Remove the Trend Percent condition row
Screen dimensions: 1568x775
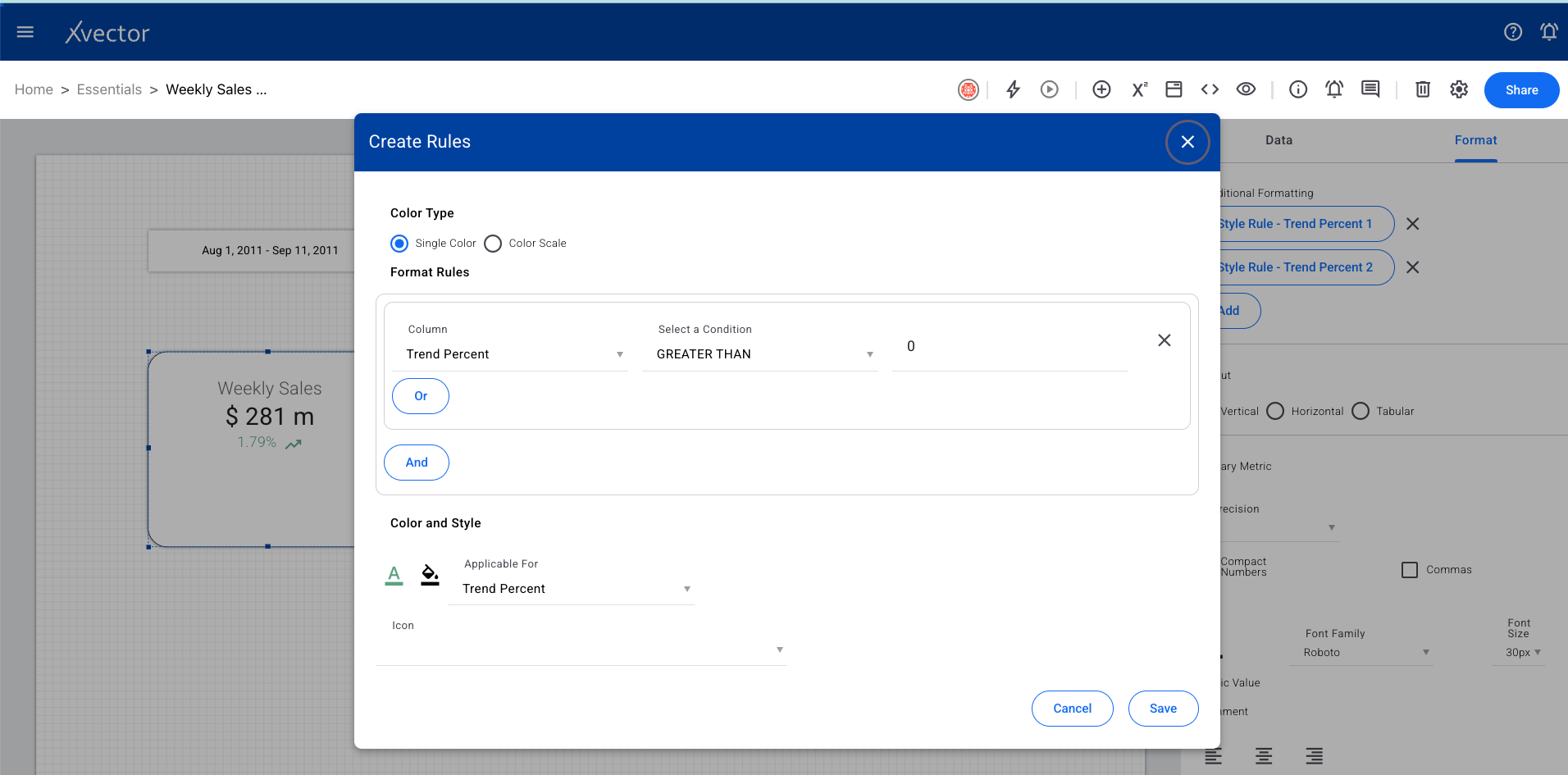point(1165,340)
